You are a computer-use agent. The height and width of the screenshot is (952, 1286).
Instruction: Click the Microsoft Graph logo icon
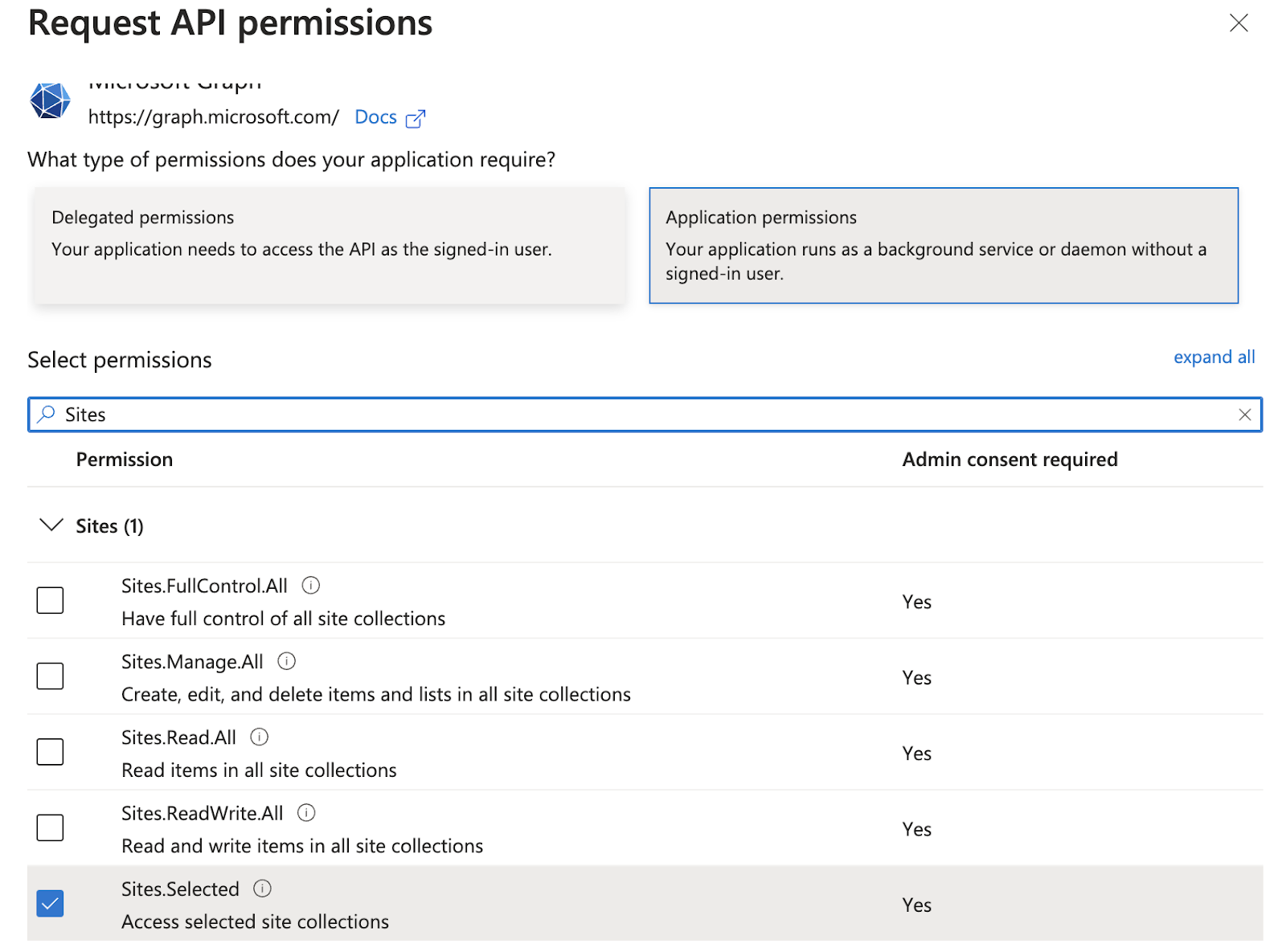50,102
